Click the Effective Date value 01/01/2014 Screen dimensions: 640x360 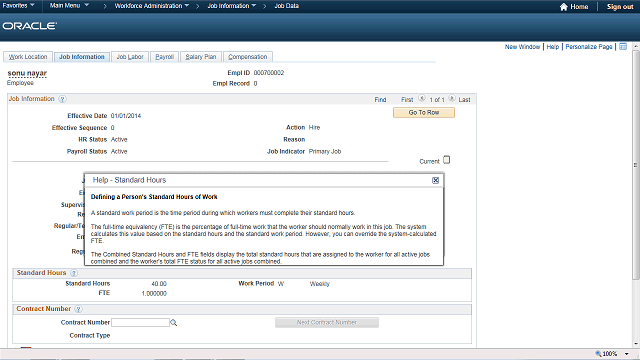point(126,116)
